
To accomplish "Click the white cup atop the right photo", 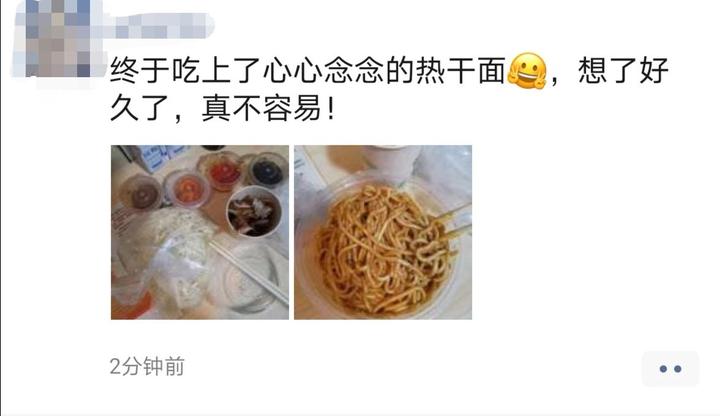I will pyautogui.click(x=392, y=161).
